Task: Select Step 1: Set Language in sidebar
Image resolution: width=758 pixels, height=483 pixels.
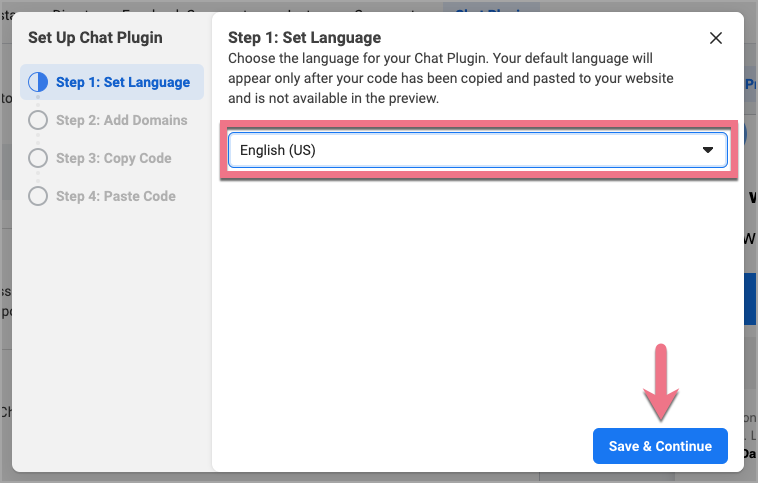Action: [120, 82]
